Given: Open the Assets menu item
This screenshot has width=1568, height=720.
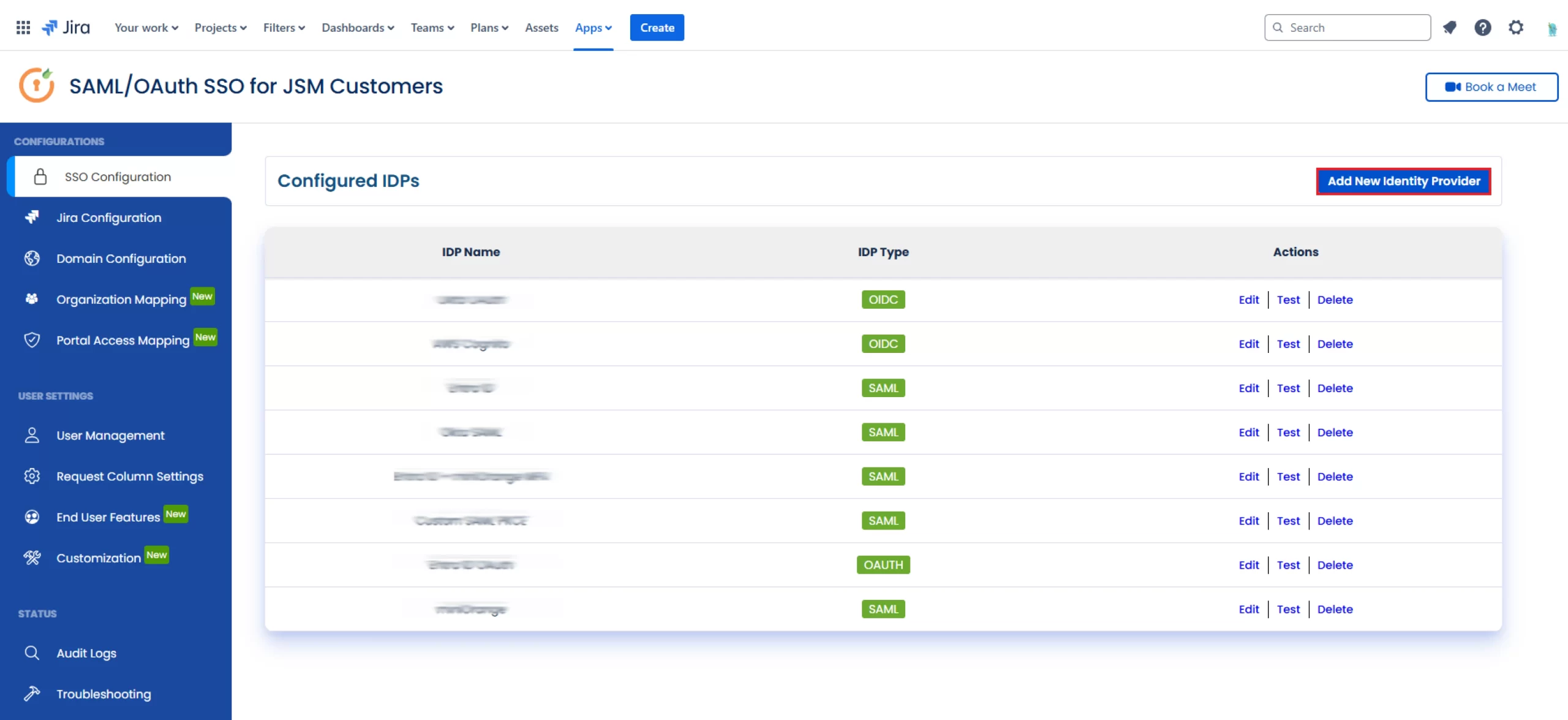Looking at the screenshot, I should point(541,28).
